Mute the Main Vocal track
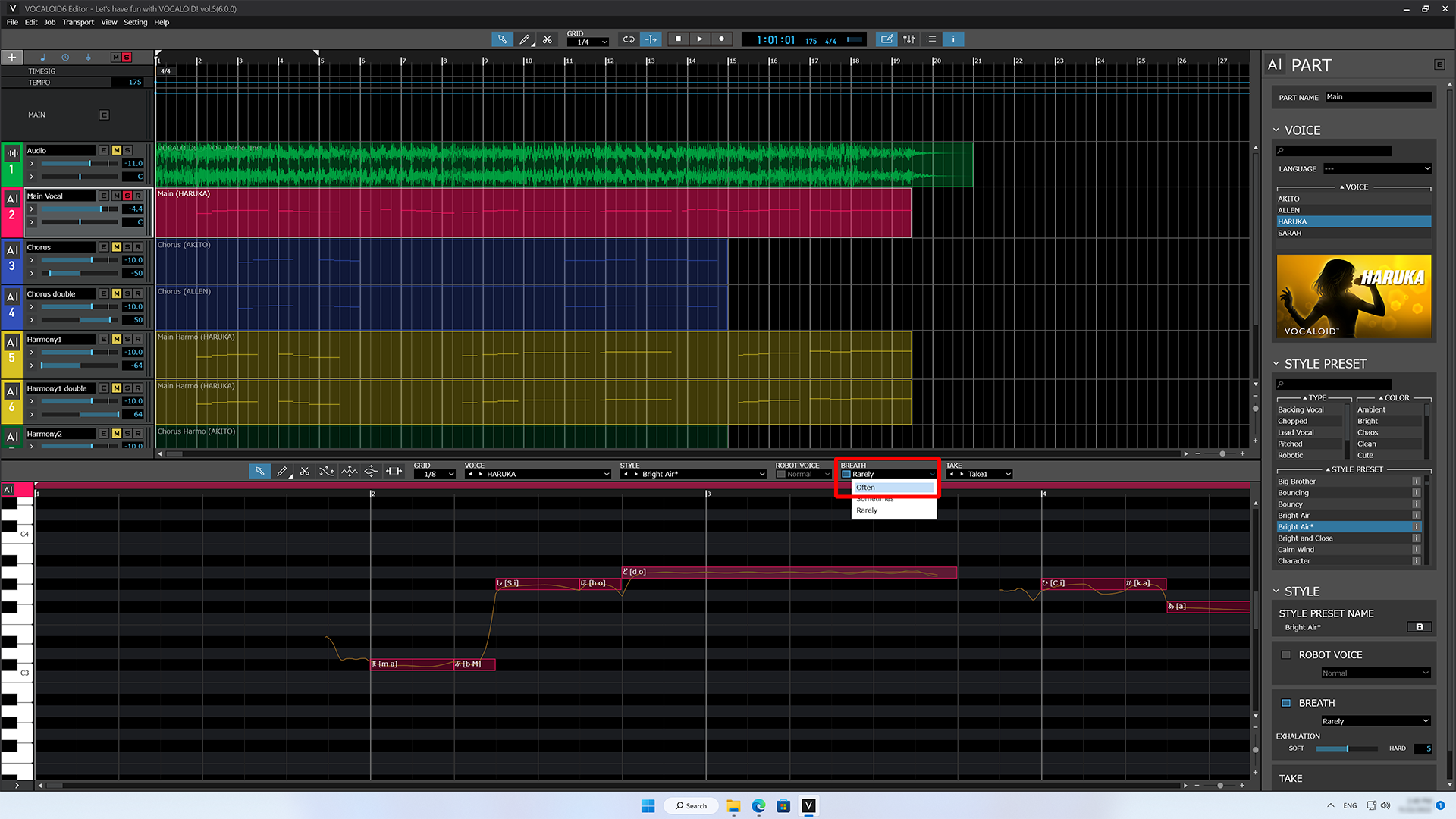This screenshot has width=1456, height=819. (116, 196)
